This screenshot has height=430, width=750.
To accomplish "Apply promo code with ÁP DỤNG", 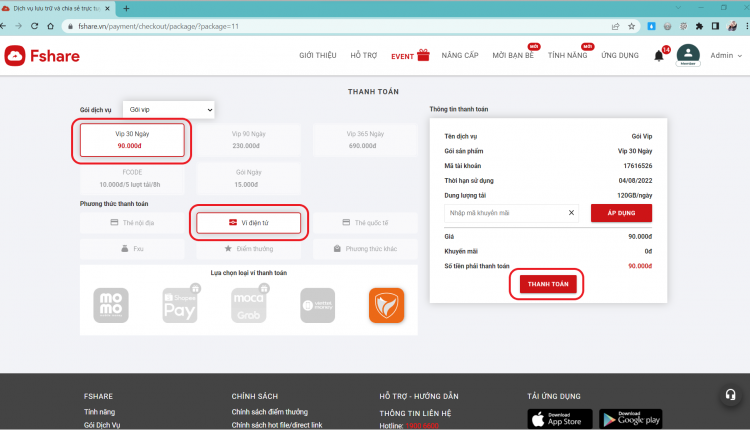I will pyautogui.click(x=621, y=213).
